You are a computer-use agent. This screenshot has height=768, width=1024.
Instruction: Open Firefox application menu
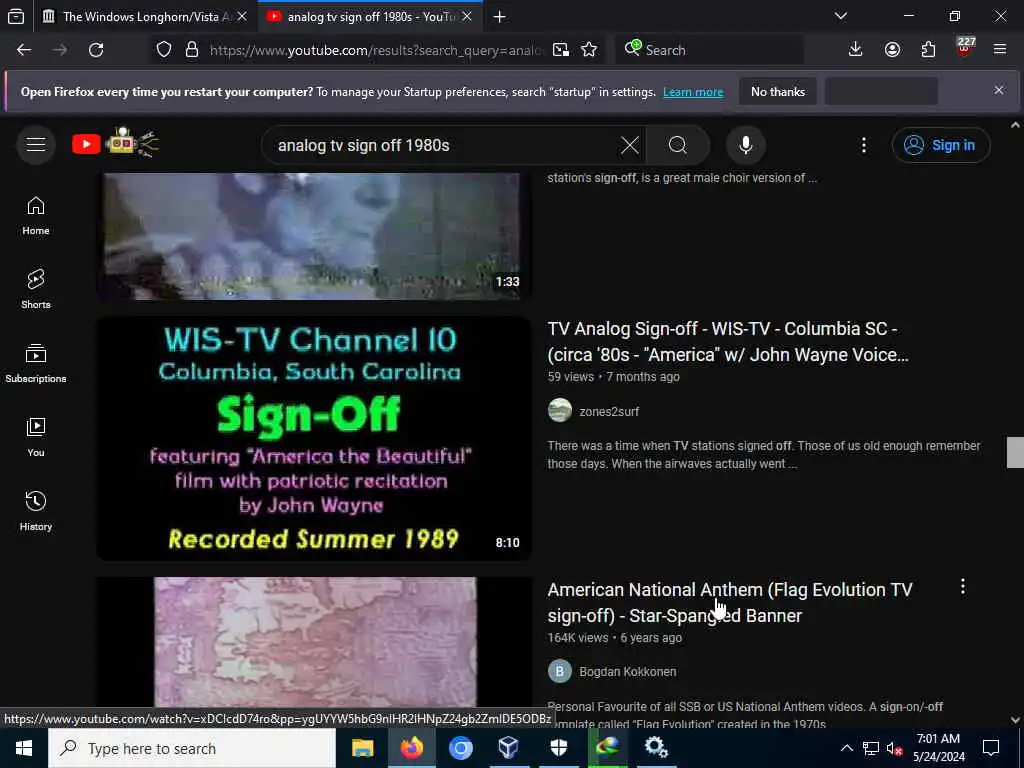point(1000,50)
